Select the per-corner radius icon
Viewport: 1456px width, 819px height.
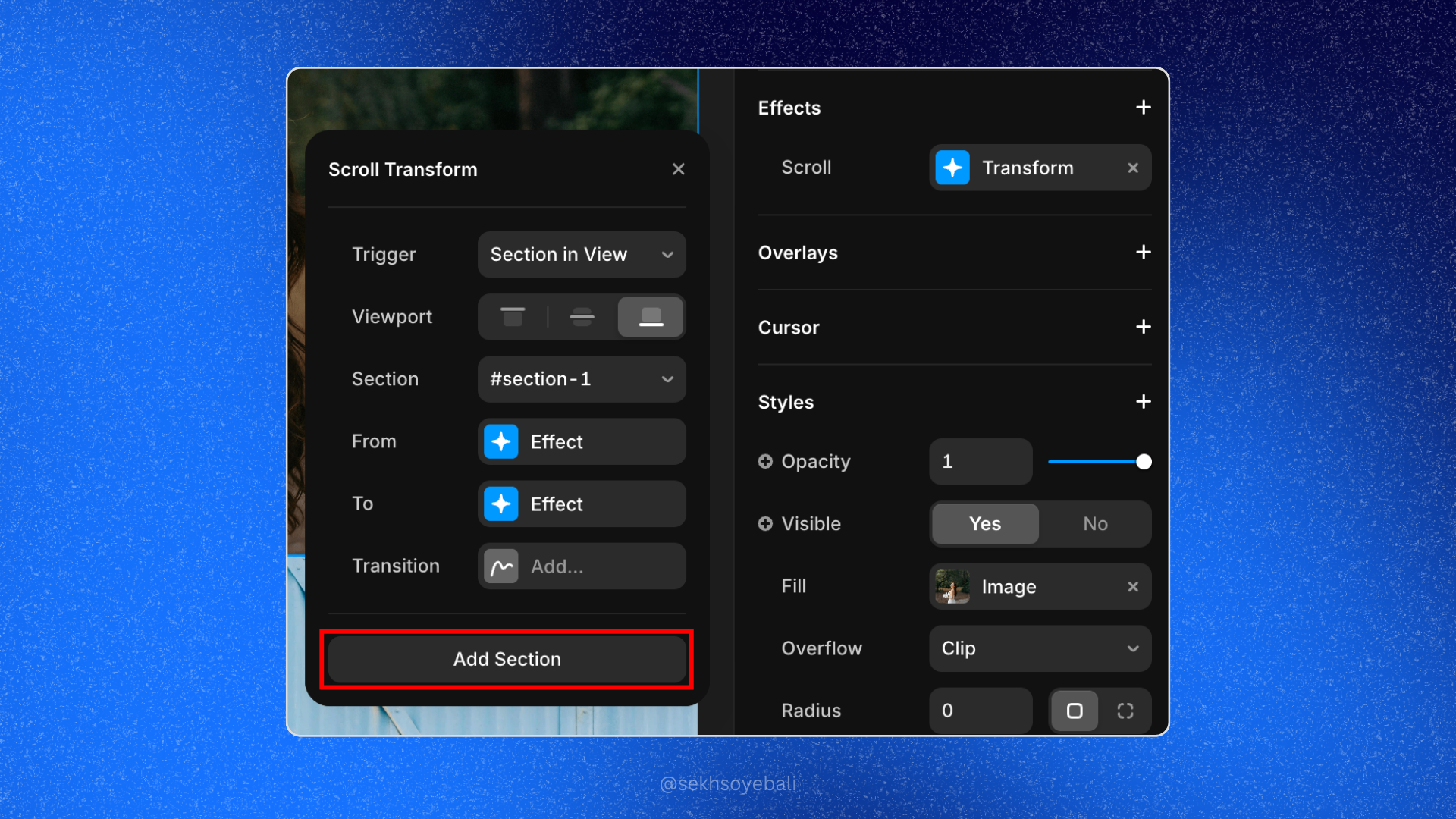click(x=1125, y=711)
